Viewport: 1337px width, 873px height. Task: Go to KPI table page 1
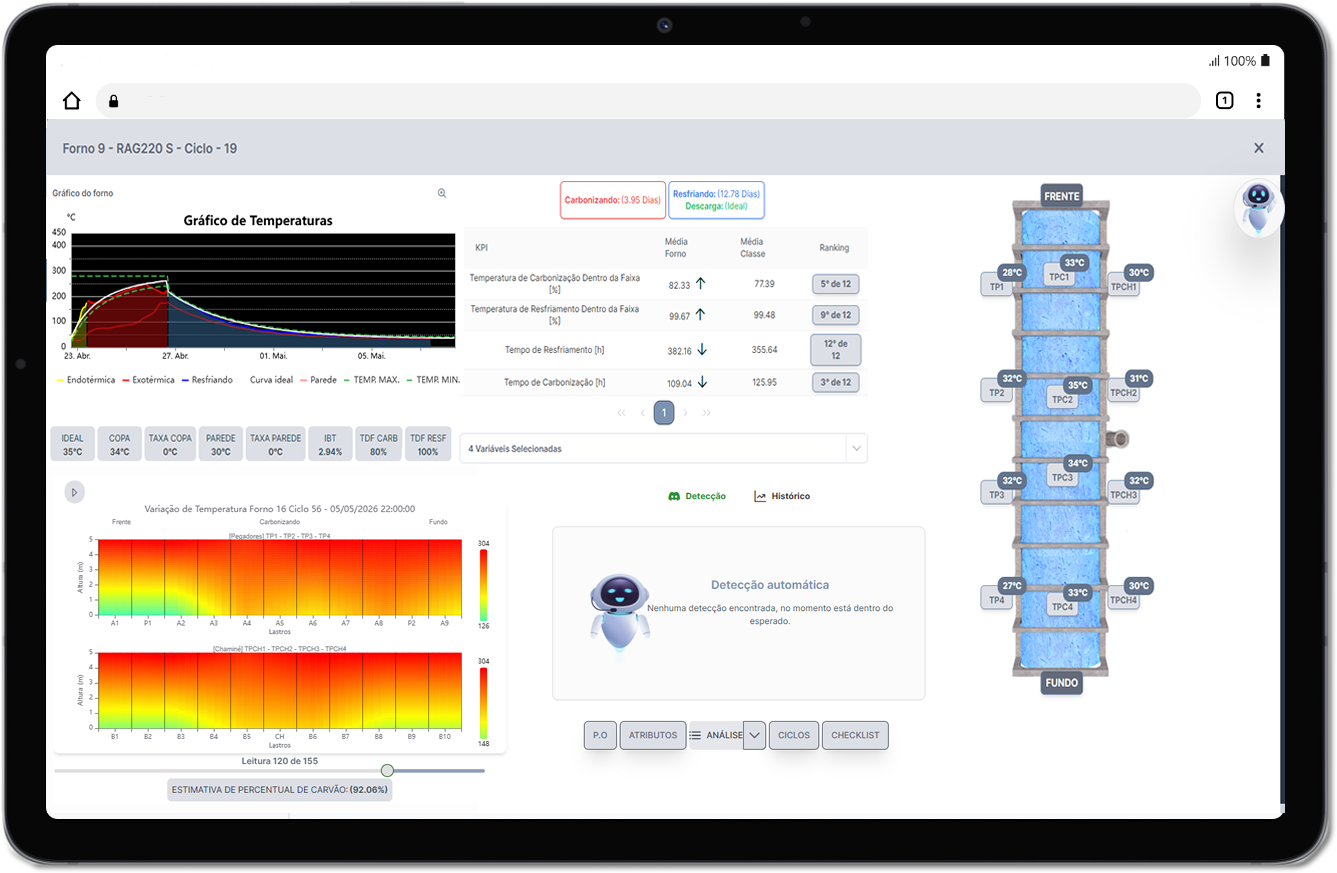point(664,412)
